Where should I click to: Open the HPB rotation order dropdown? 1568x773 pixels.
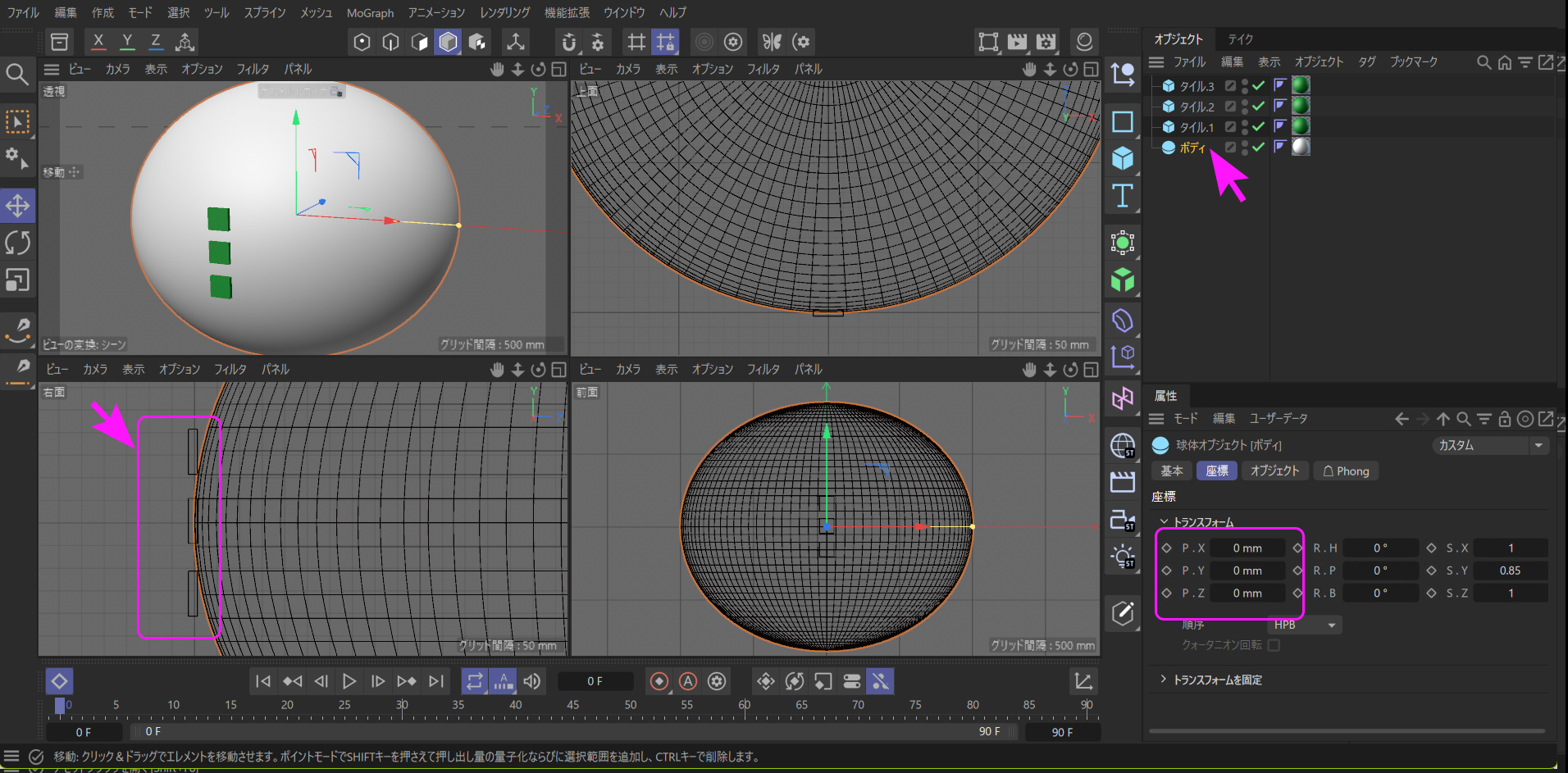click(1304, 625)
